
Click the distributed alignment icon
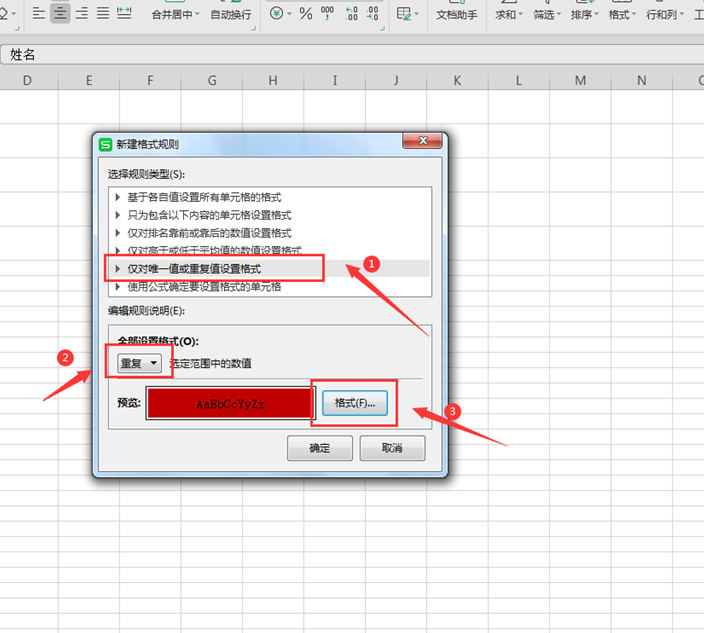point(124,13)
